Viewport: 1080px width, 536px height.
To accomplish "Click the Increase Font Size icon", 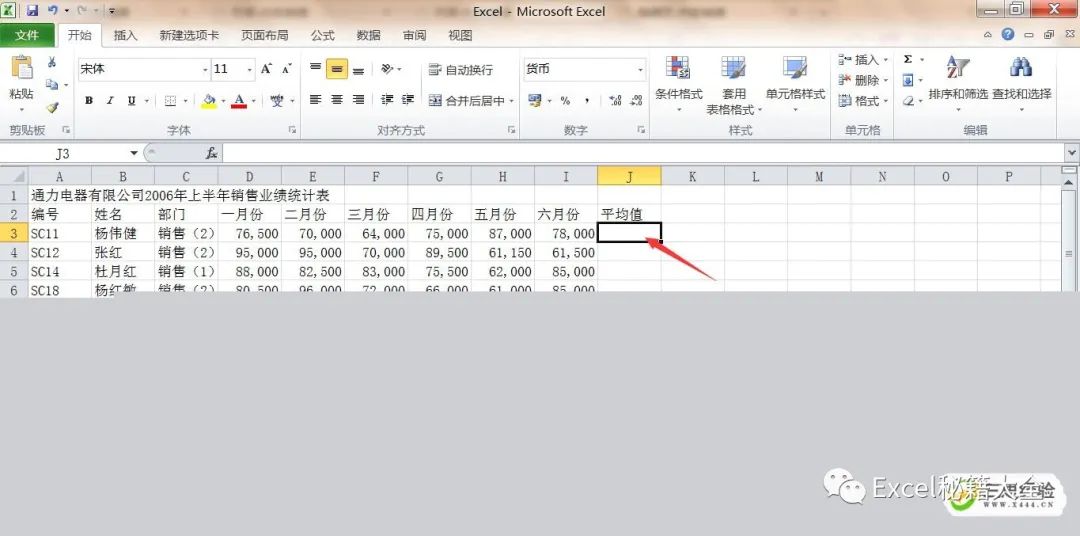I will click(267, 69).
